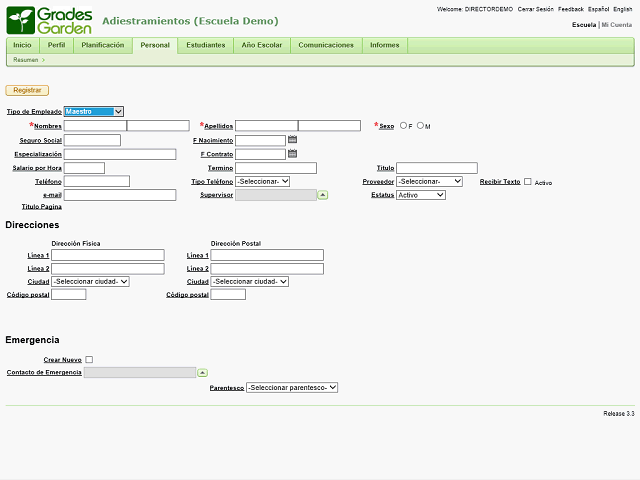Open the Tipo de Empleado dropdown
Viewport: 640px width, 480px height.
point(94,112)
